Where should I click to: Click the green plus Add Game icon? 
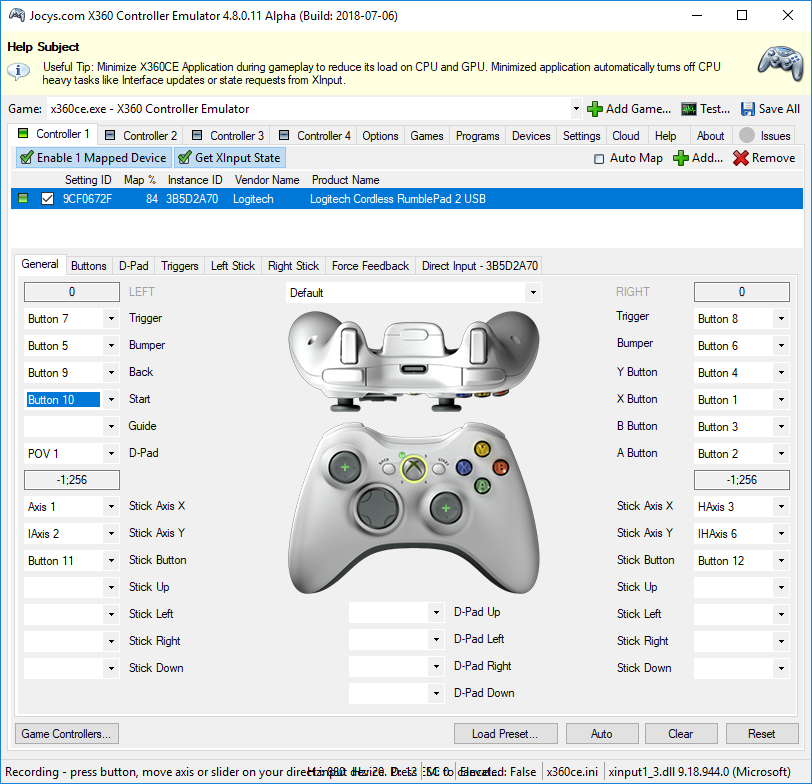coord(594,109)
